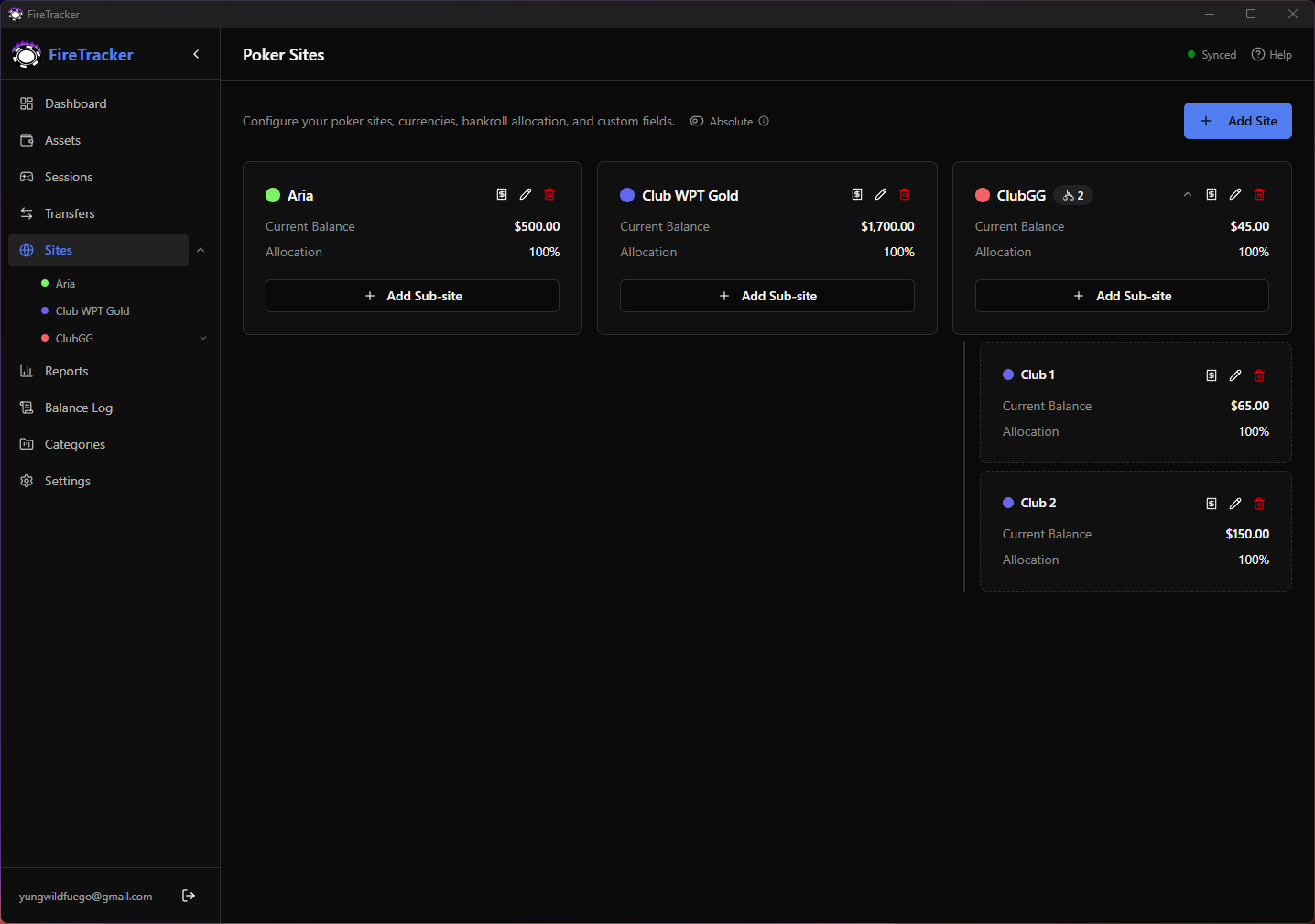This screenshot has width=1315, height=924.
Task: Edit the ClubGG site with pencil icon
Action: [x=1235, y=194]
